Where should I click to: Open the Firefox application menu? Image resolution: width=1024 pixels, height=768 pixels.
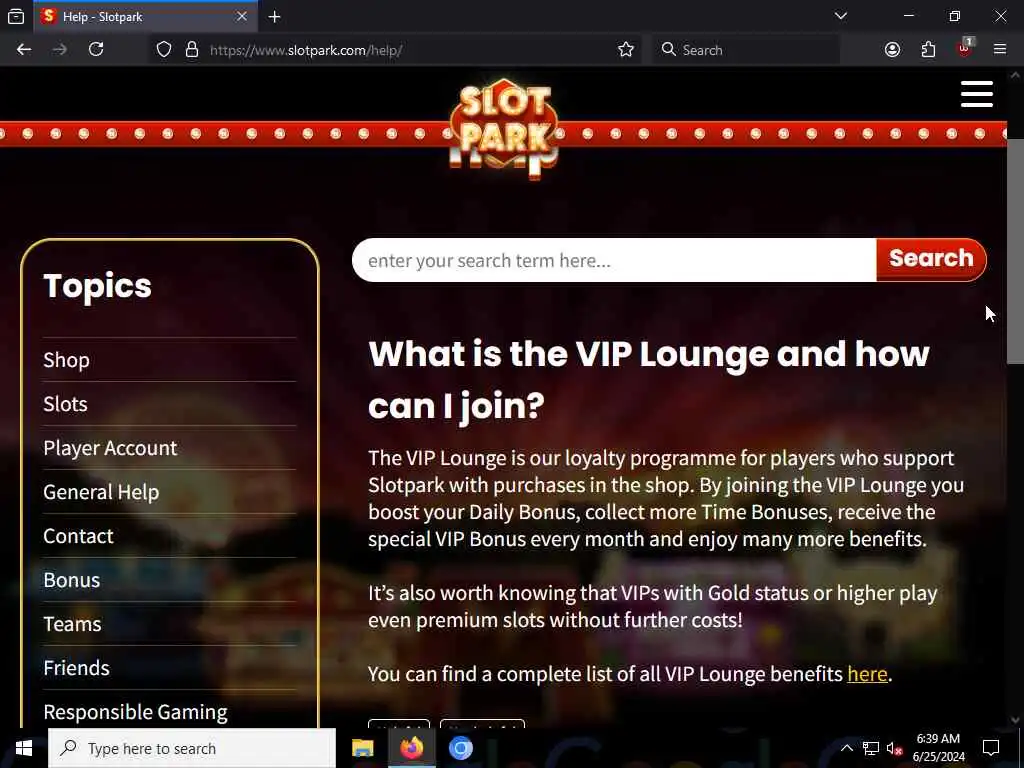(x=999, y=50)
